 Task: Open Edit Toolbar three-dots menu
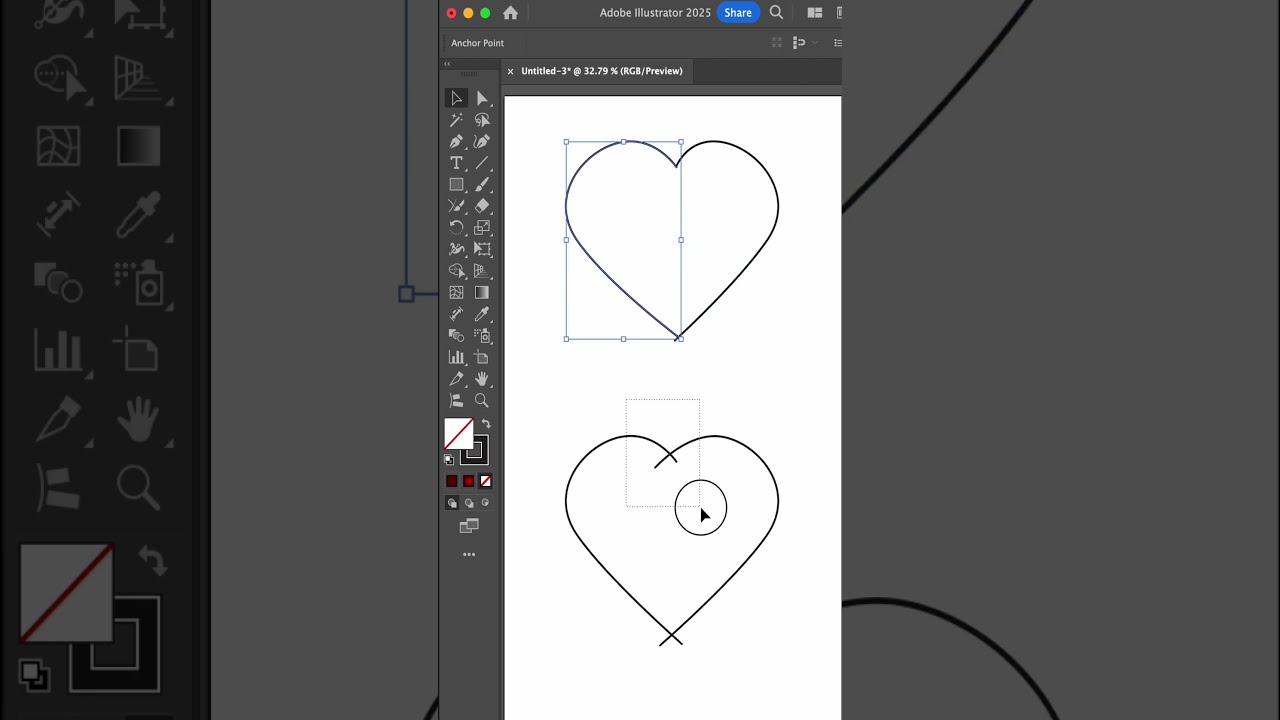(x=469, y=554)
